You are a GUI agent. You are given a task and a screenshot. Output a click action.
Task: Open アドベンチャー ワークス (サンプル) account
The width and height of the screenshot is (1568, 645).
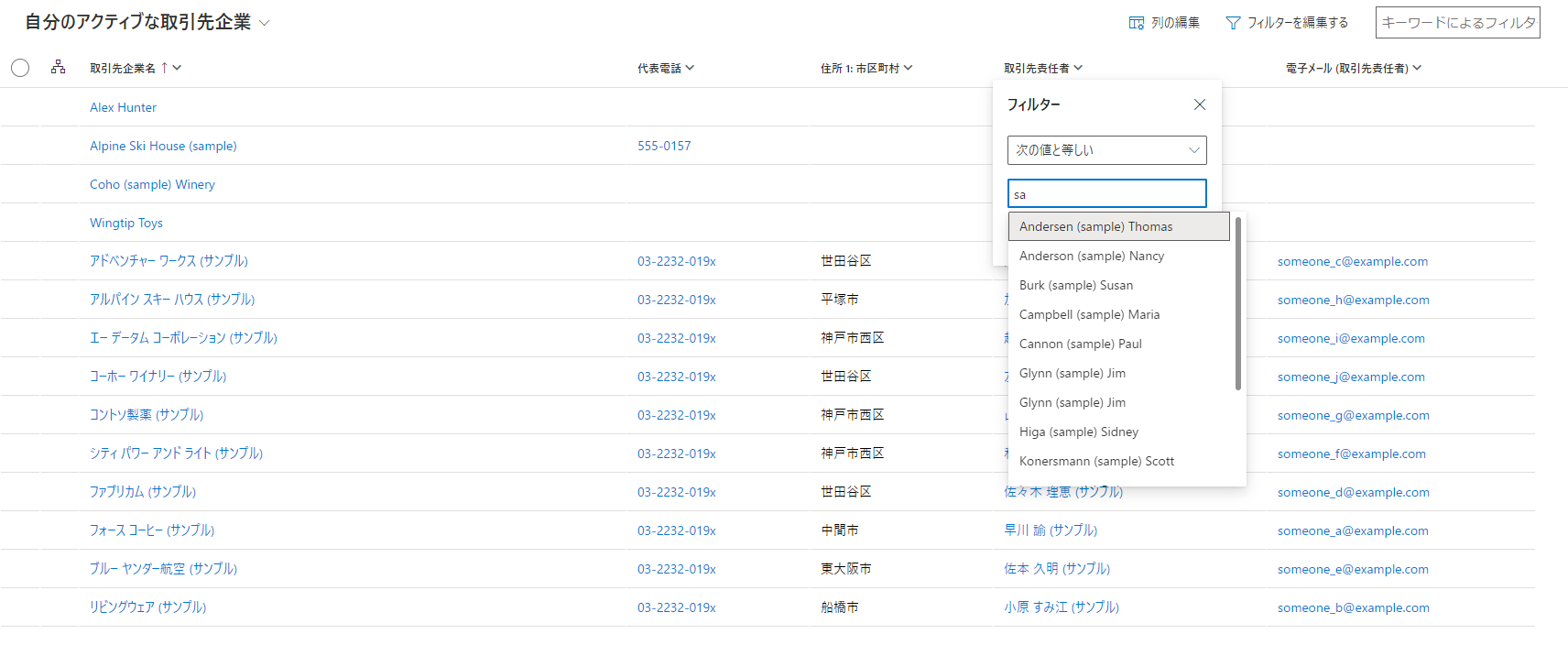[169, 261]
